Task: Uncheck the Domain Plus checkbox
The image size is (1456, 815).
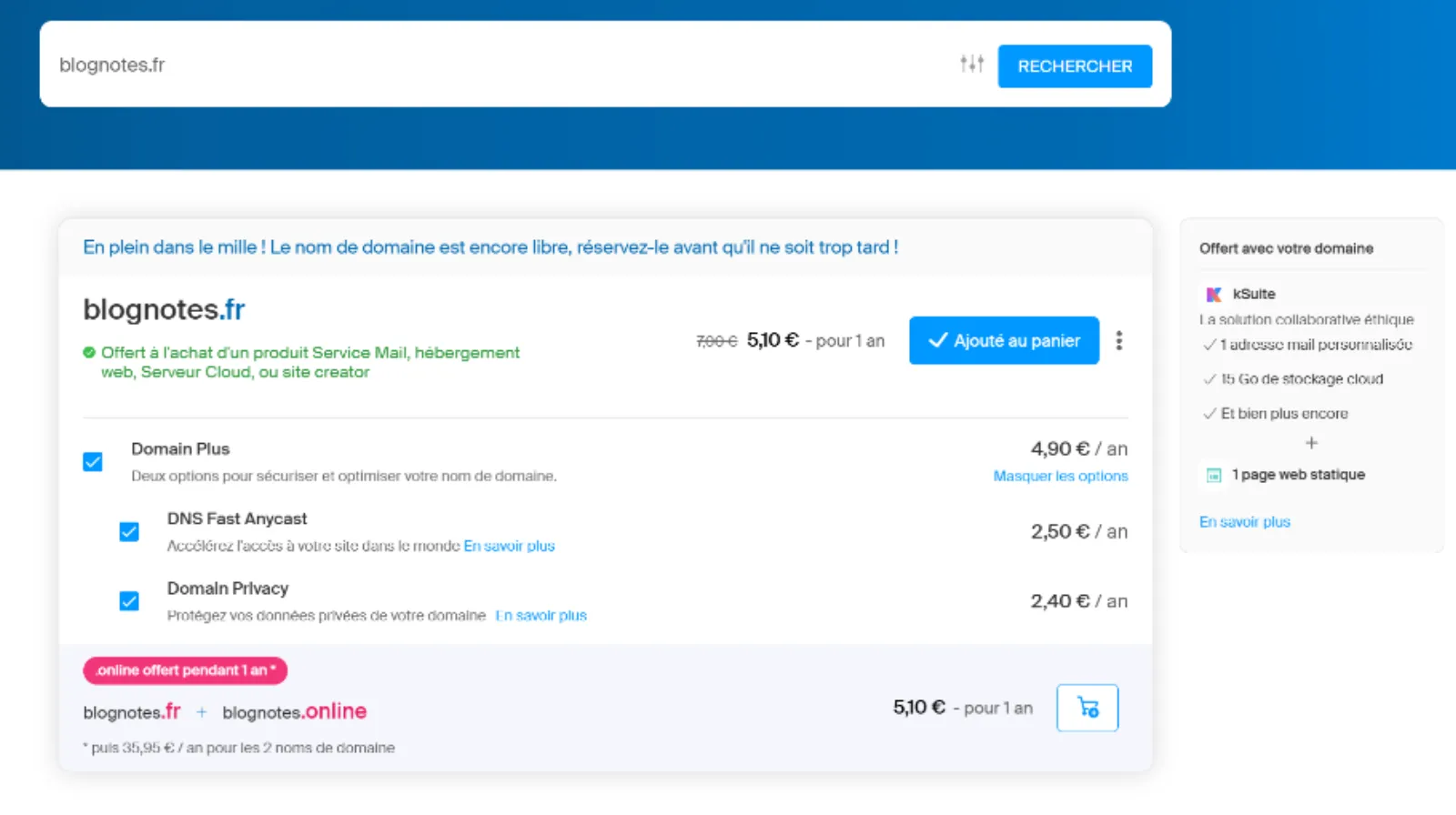Action: 93,462
